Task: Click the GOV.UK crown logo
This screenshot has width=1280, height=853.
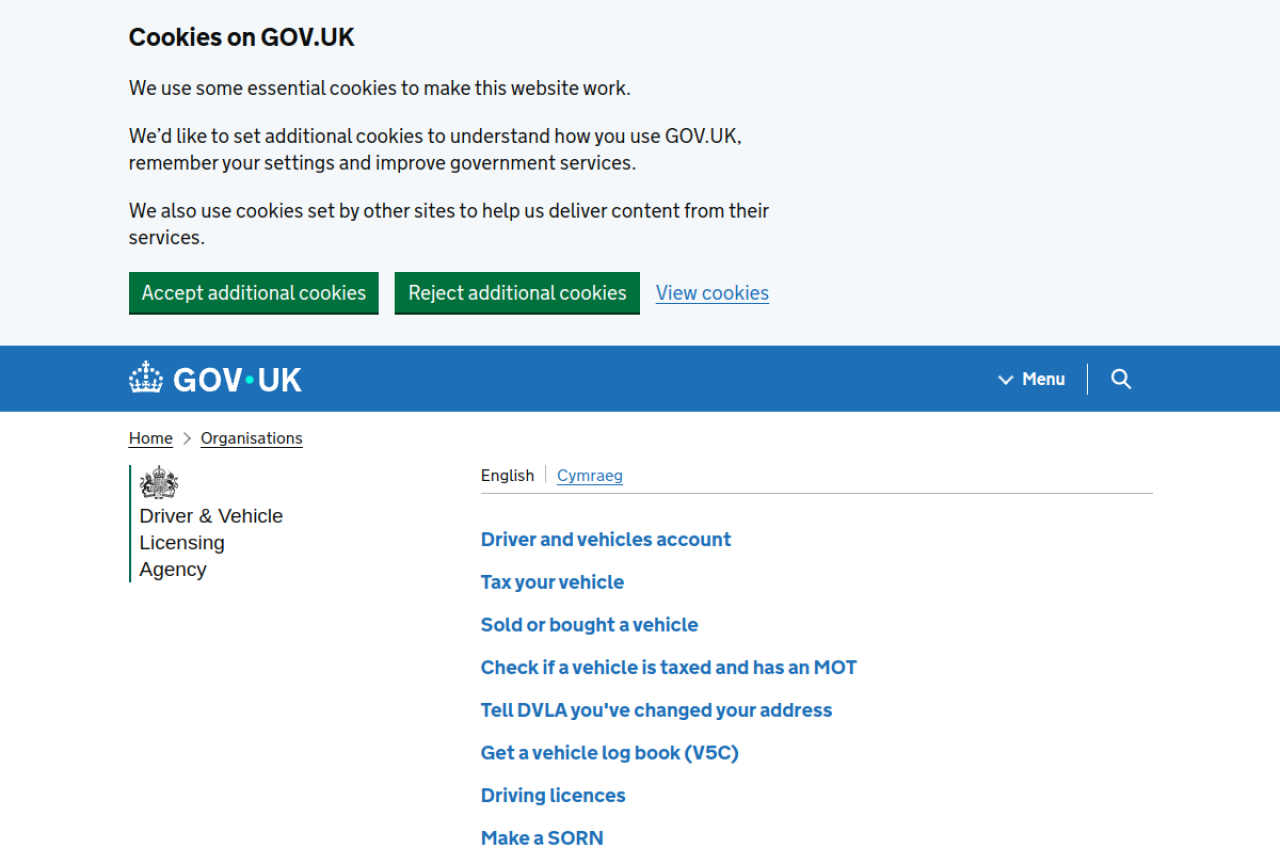Action: (146, 378)
